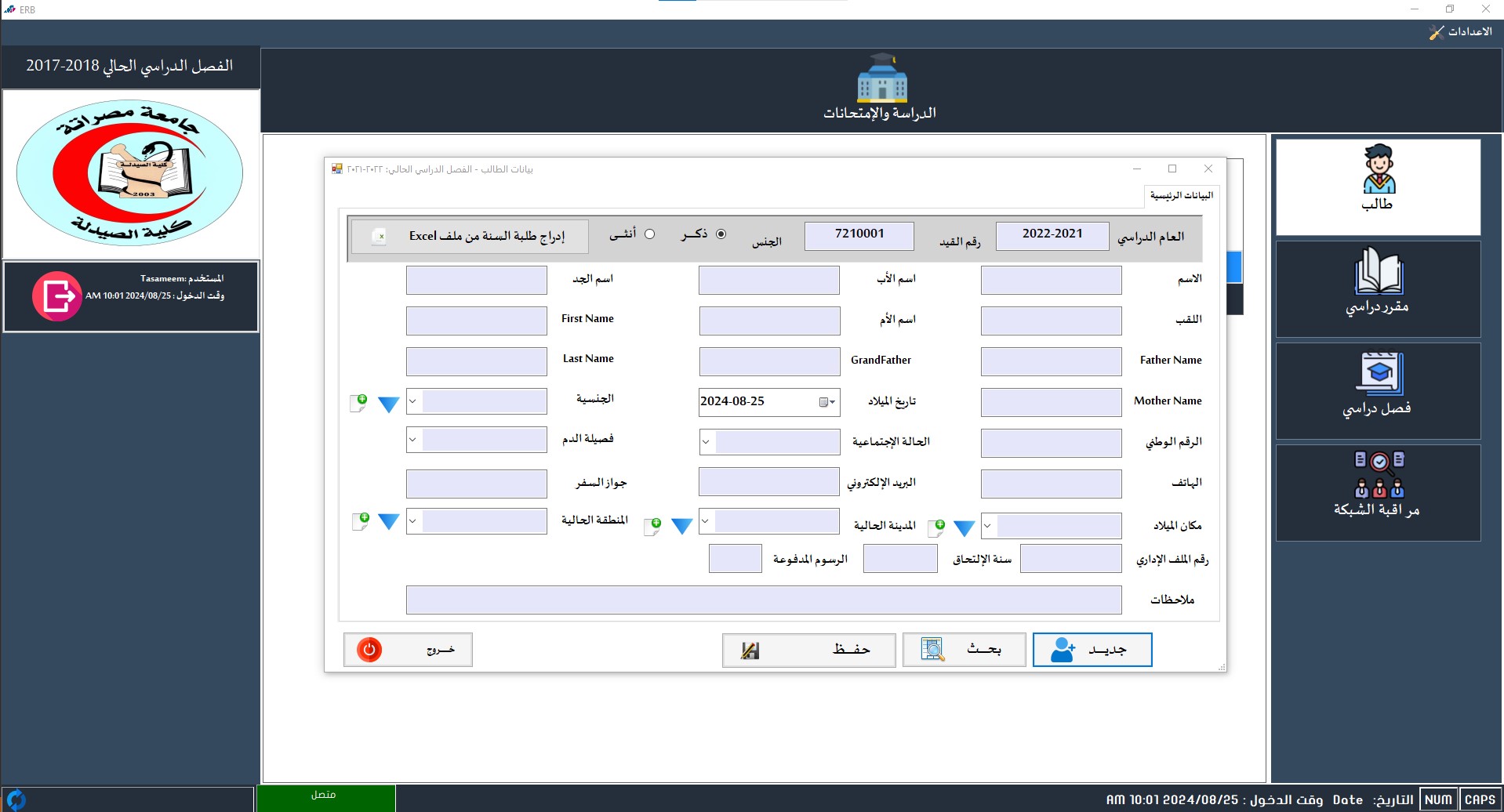This screenshot has height=812, width=1504.
Task: Click the العام الدراسي field showing 2022-2021
Action: (x=1052, y=236)
